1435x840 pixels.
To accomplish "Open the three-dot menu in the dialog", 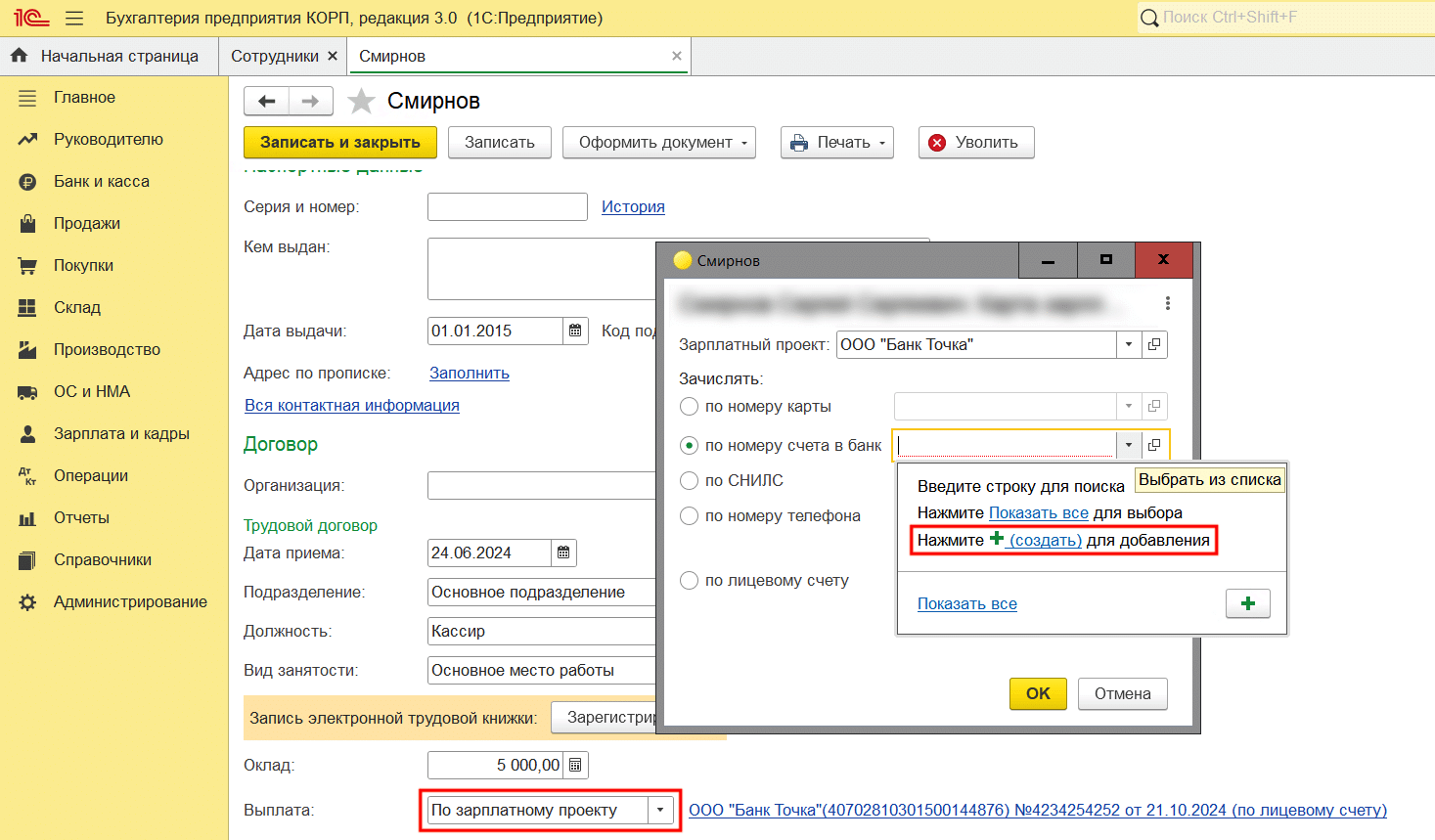I will pos(1167,303).
